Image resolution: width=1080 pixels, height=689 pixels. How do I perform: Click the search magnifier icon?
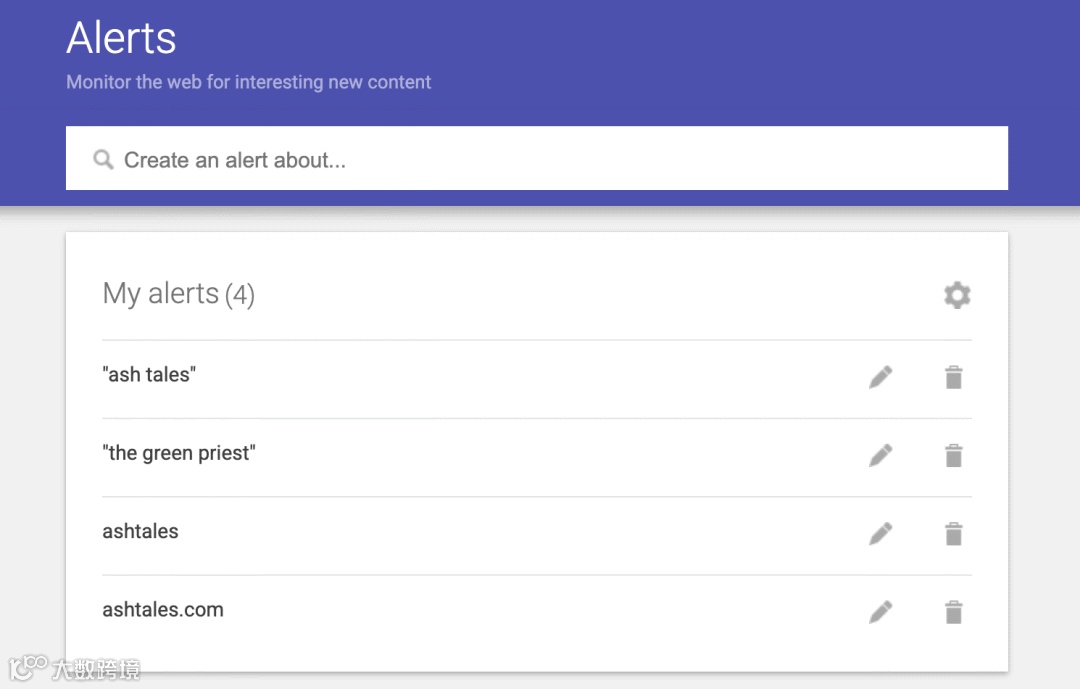click(x=103, y=160)
